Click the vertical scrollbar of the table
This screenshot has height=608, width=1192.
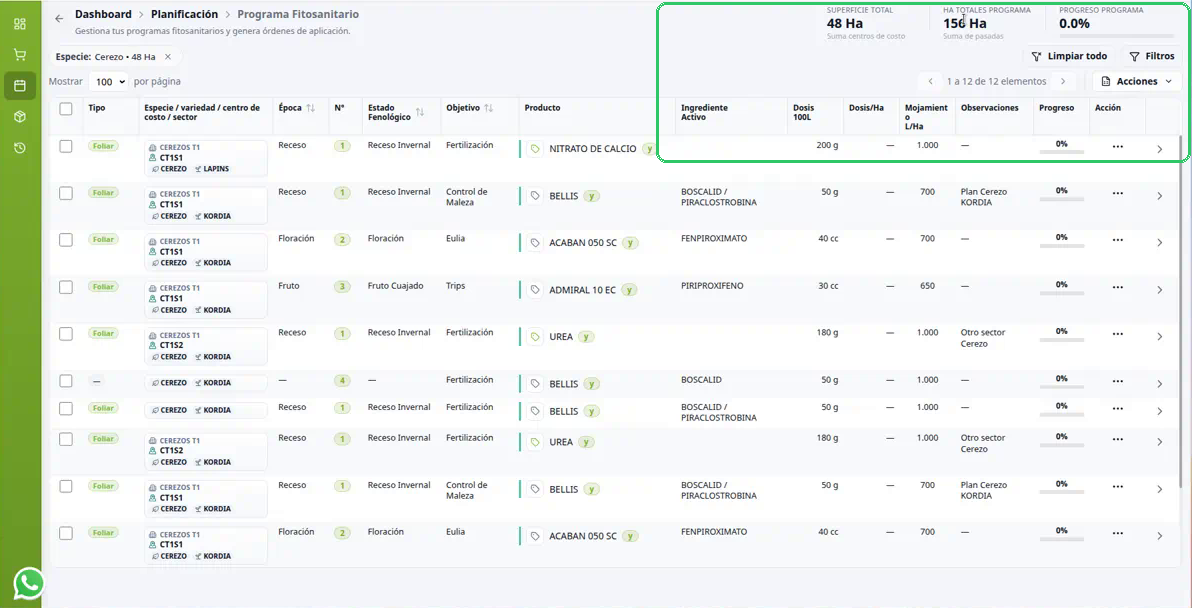click(x=1181, y=312)
